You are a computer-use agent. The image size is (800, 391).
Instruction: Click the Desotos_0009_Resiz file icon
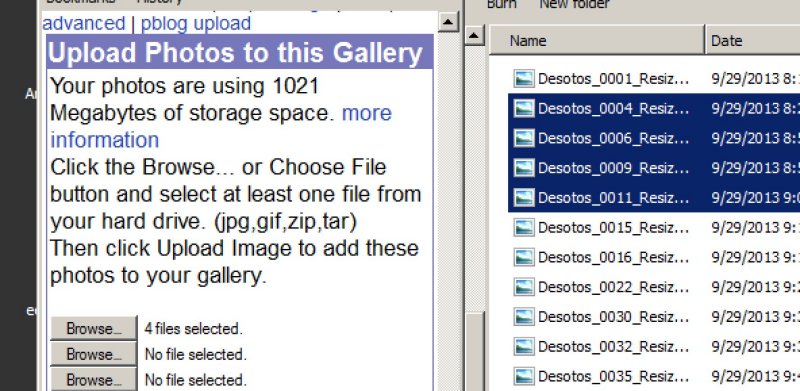click(x=524, y=167)
